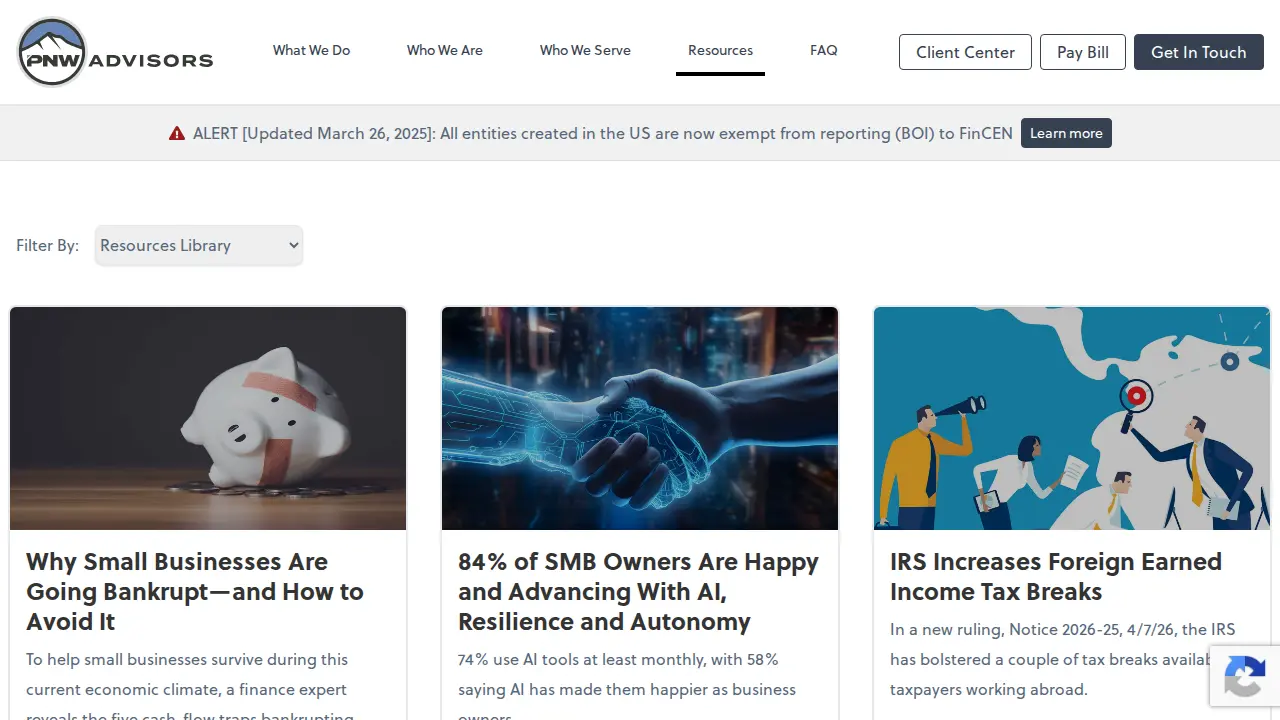Click the 'In a new ruling, Notice 2026-25' excerpt
1280x720 pixels.
coord(1062,659)
